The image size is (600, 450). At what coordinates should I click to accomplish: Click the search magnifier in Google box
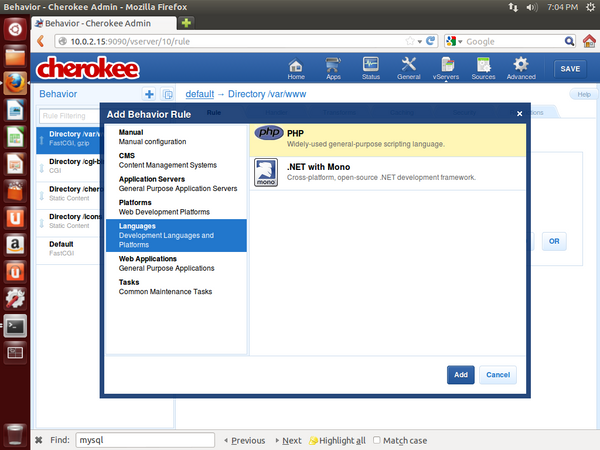(569, 41)
